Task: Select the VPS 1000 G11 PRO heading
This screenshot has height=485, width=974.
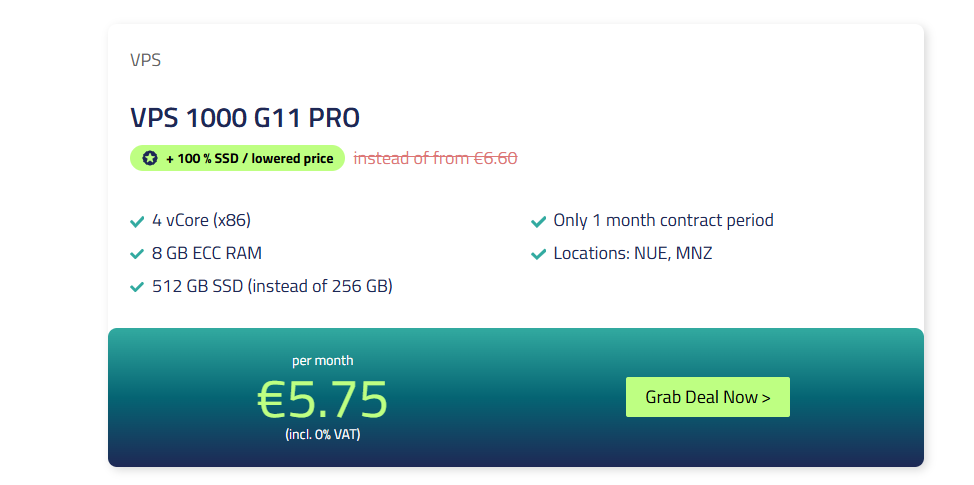Action: click(245, 118)
